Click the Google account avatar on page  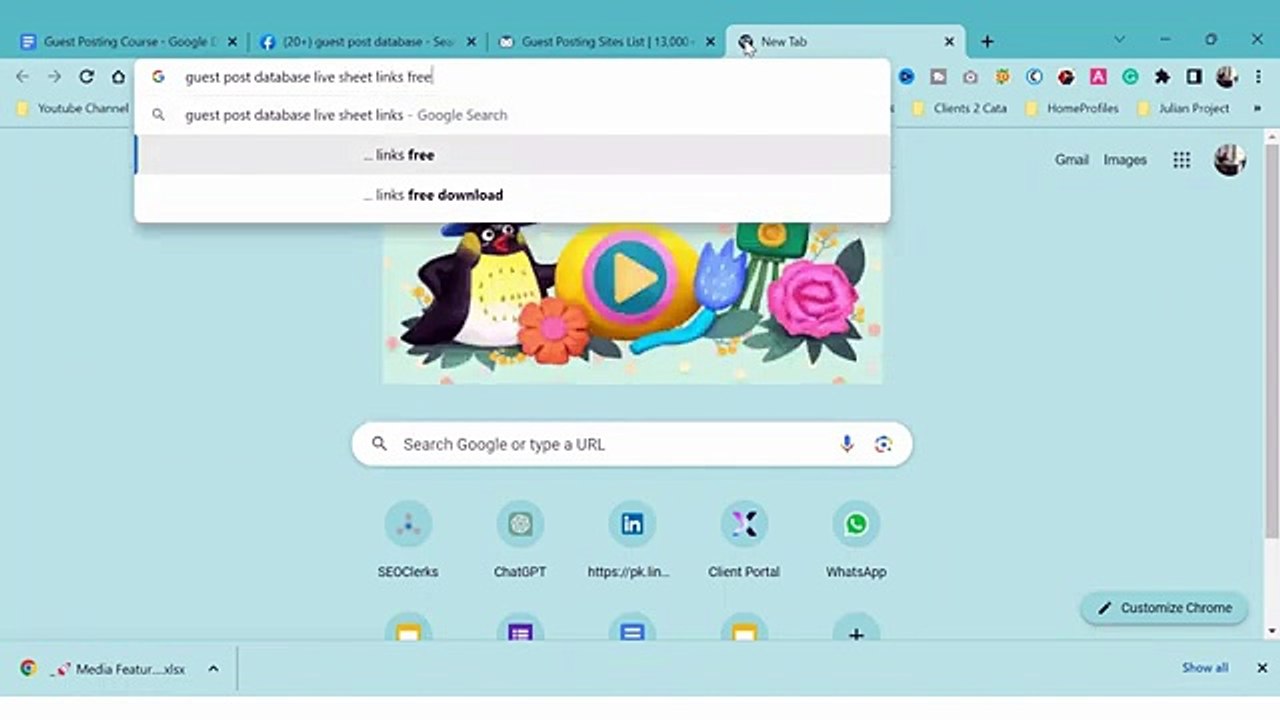(1229, 160)
